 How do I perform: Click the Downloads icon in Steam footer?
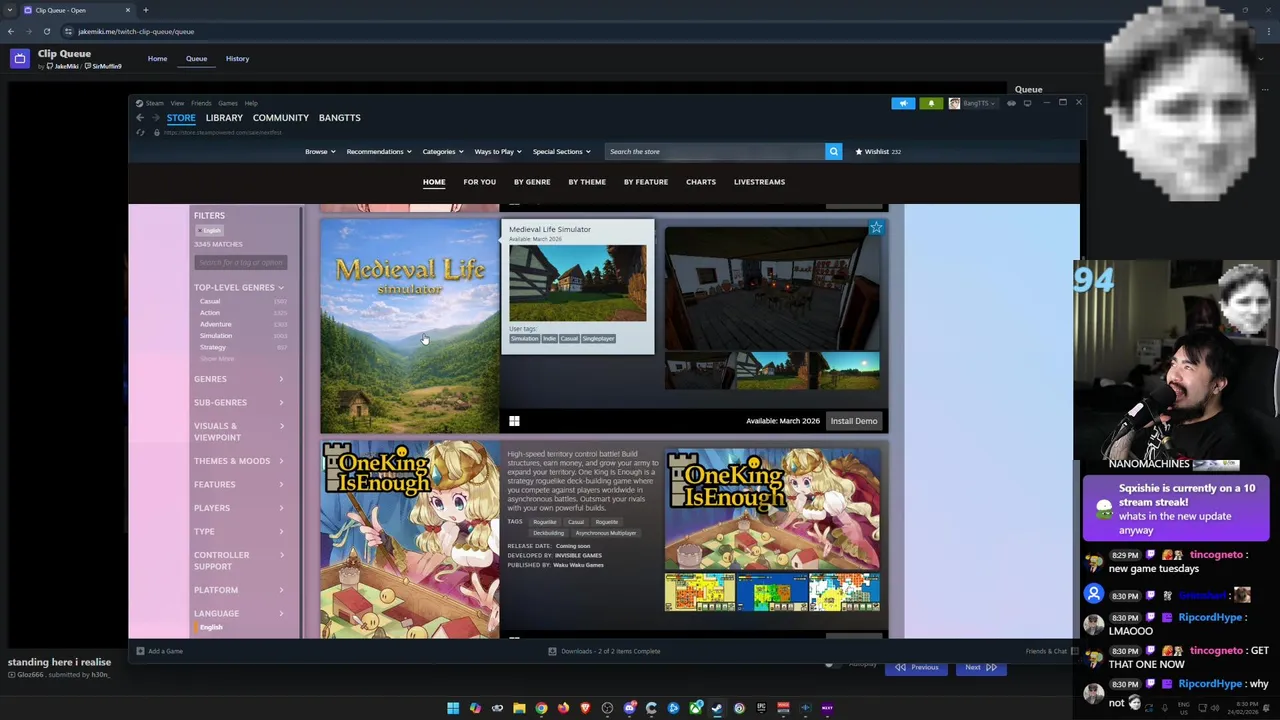click(552, 651)
